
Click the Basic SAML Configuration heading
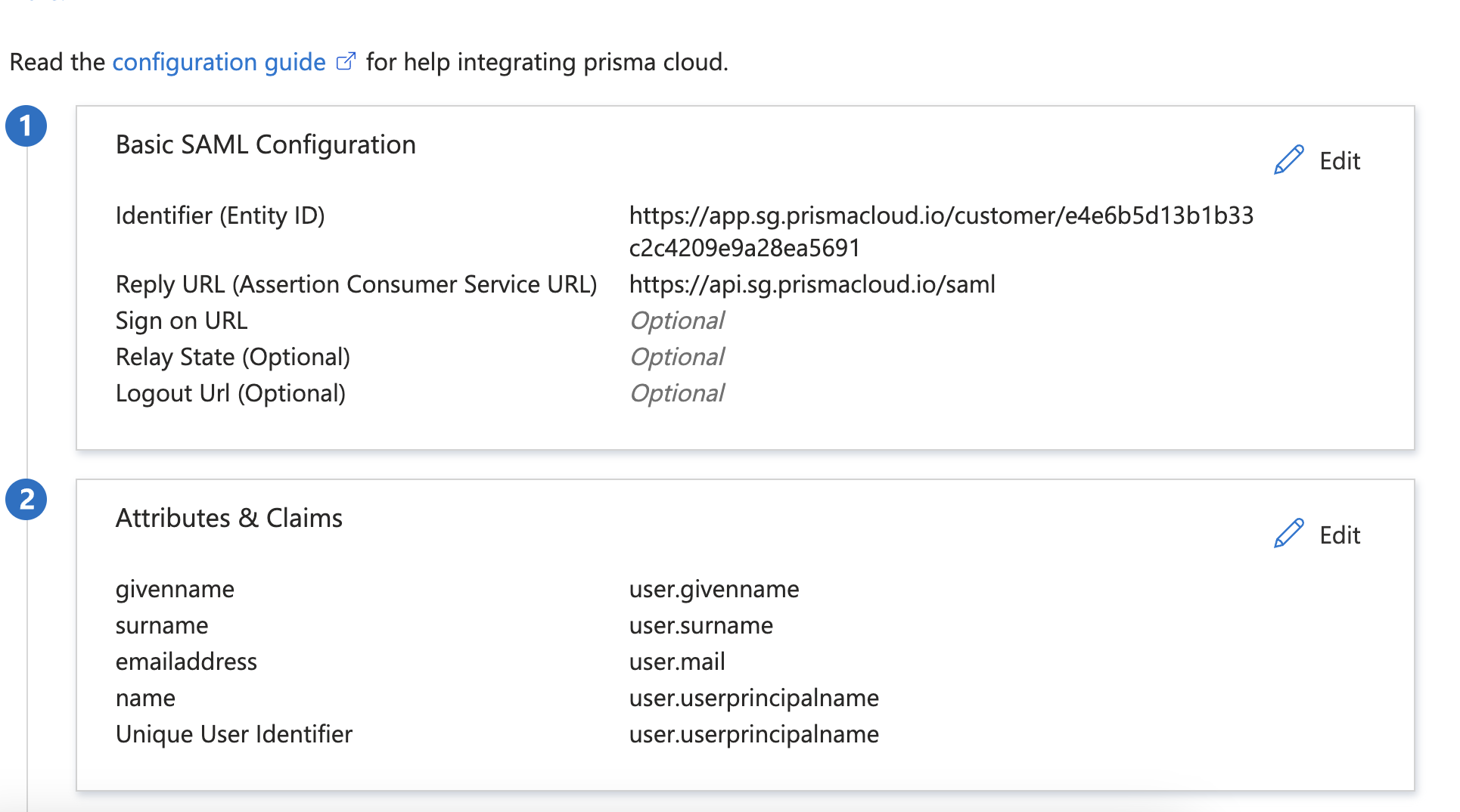coord(266,144)
